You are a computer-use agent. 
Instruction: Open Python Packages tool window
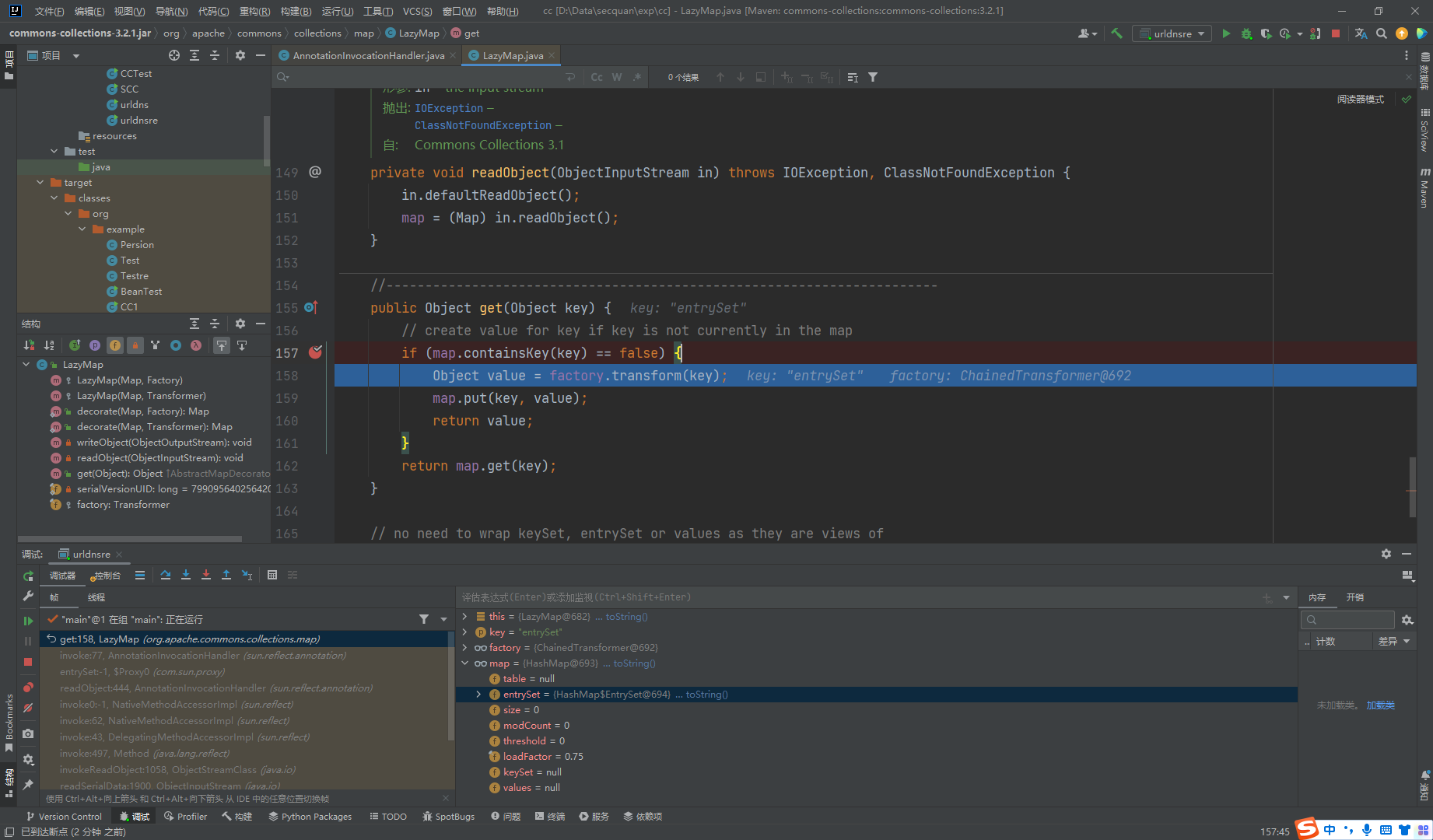pos(310,816)
